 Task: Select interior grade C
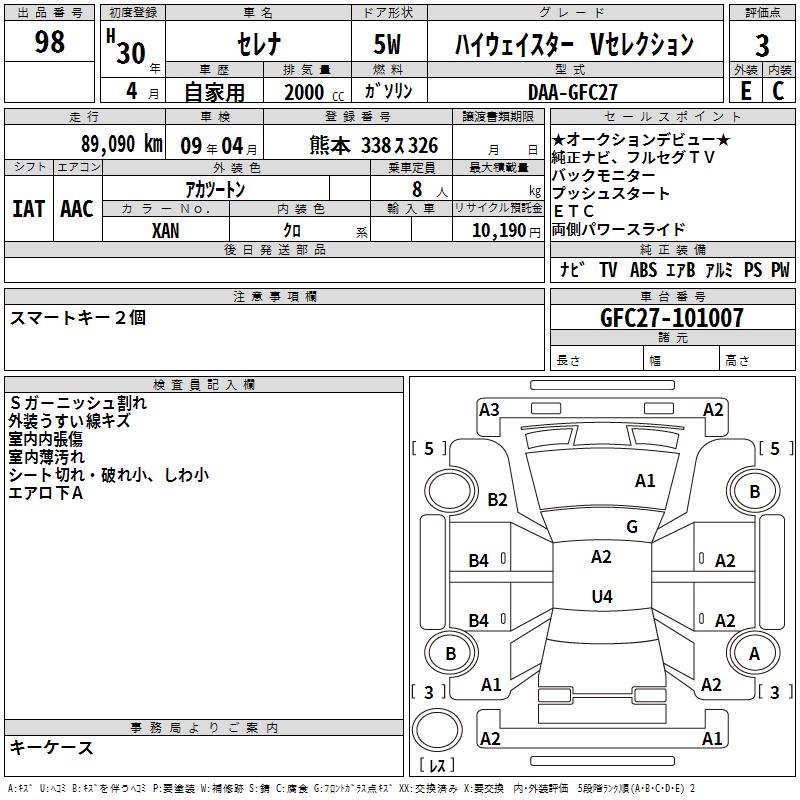[778, 91]
